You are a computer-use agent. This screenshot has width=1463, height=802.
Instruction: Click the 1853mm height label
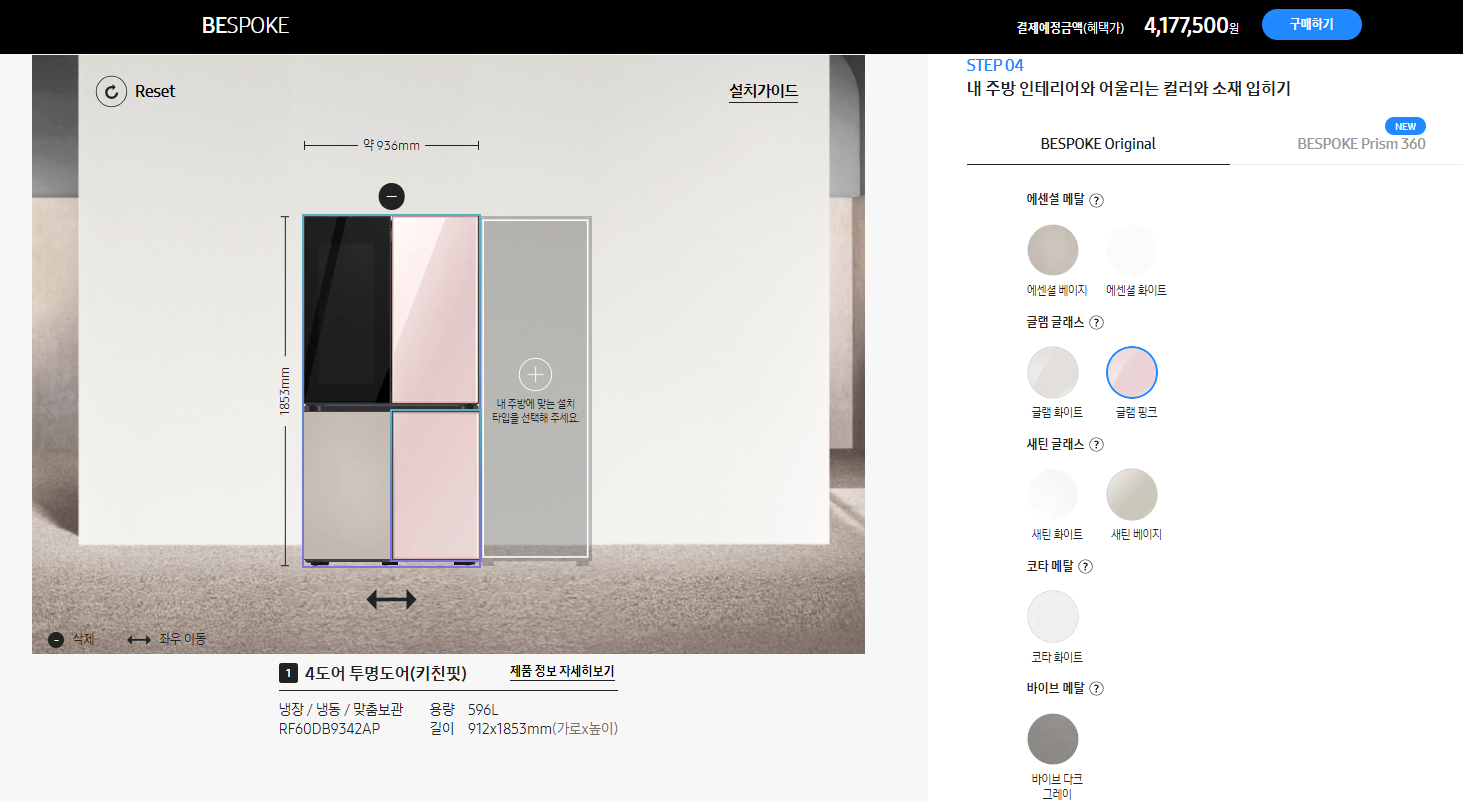click(x=285, y=391)
